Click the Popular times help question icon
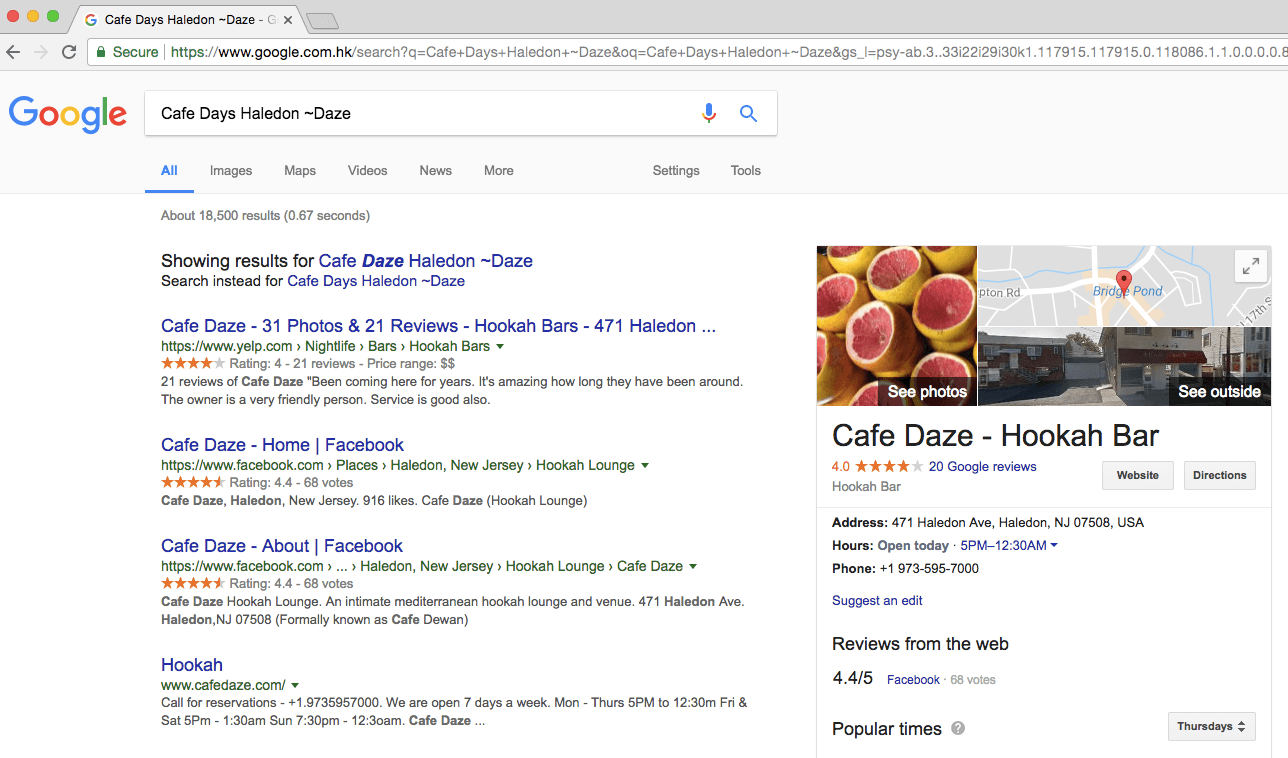 958,728
